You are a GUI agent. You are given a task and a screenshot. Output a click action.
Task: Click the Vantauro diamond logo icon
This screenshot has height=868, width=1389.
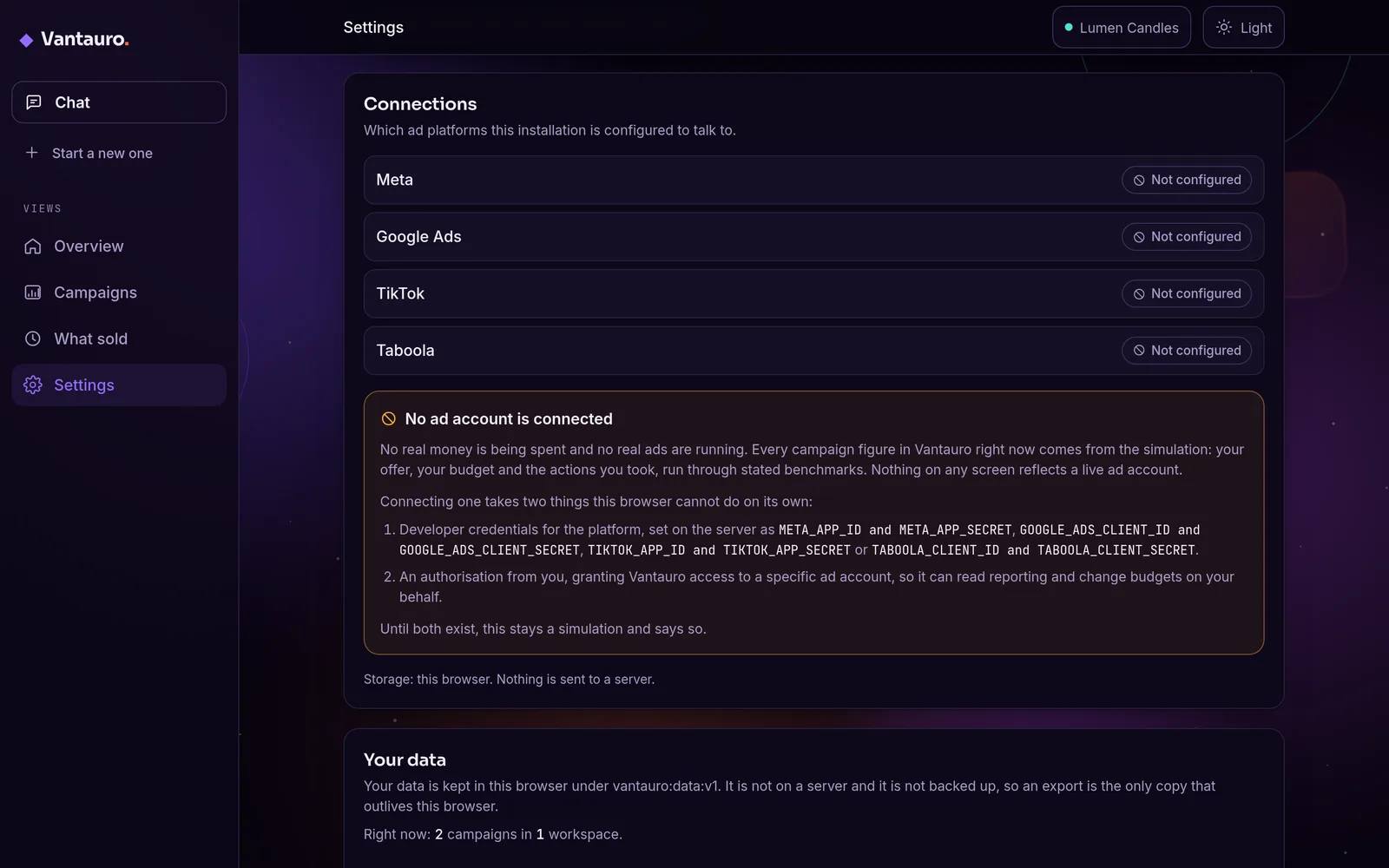pyautogui.click(x=26, y=40)
